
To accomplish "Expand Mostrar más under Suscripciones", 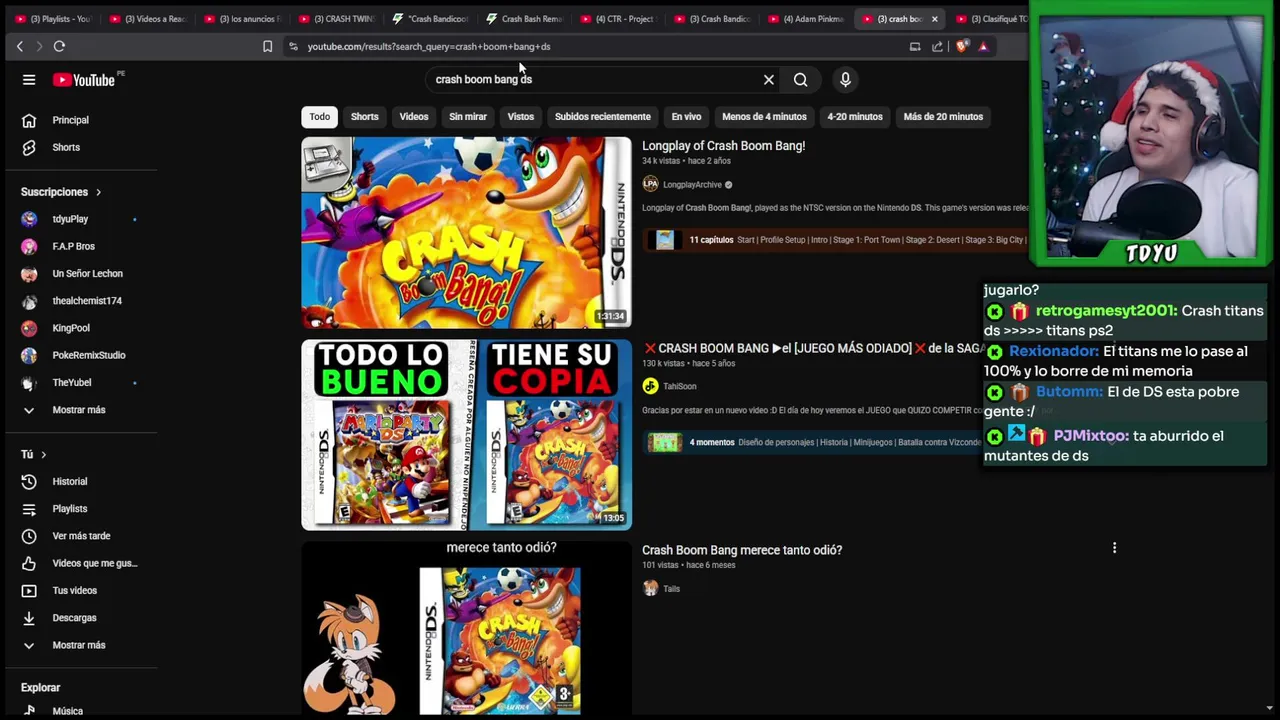I will (x=80, y=410).
